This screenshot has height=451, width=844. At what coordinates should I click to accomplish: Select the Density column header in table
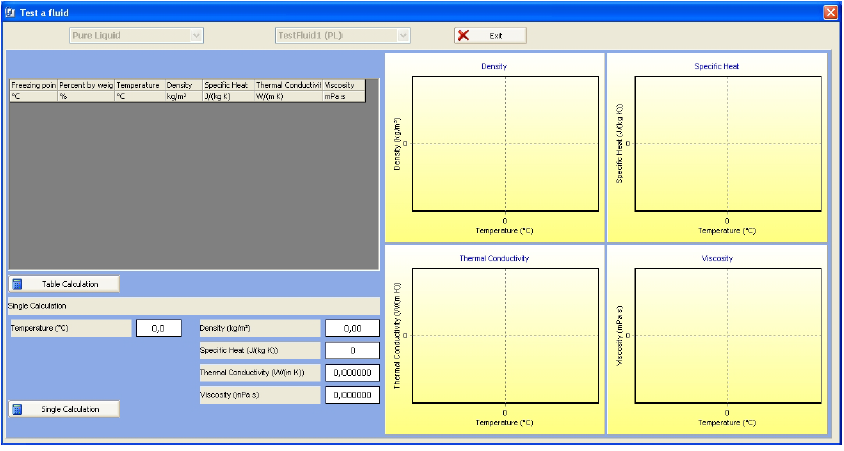tap(184, 85)
